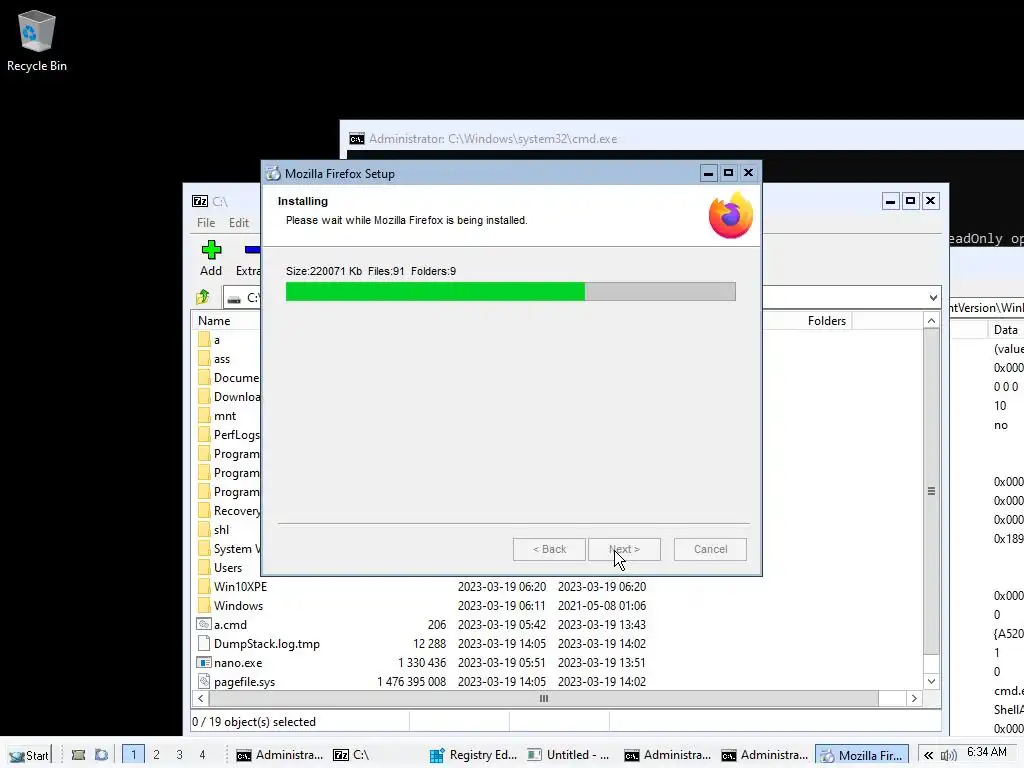
Task: Open Registry Editor from the taskbar
Action: coord(473,755)
